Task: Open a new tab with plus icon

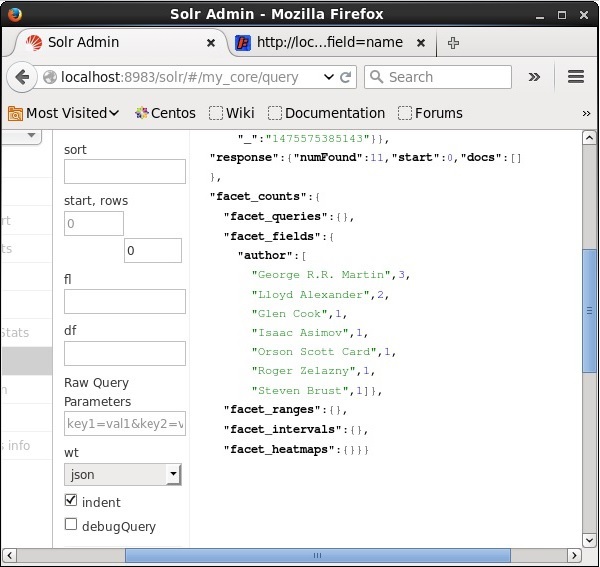Action: pyautogui.click(x=453, y=43)
